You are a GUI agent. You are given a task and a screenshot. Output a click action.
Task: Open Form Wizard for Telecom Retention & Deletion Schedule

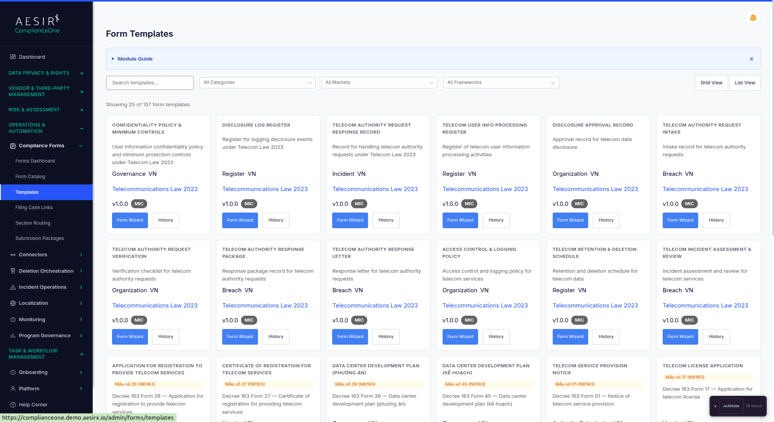click(570, 337)
